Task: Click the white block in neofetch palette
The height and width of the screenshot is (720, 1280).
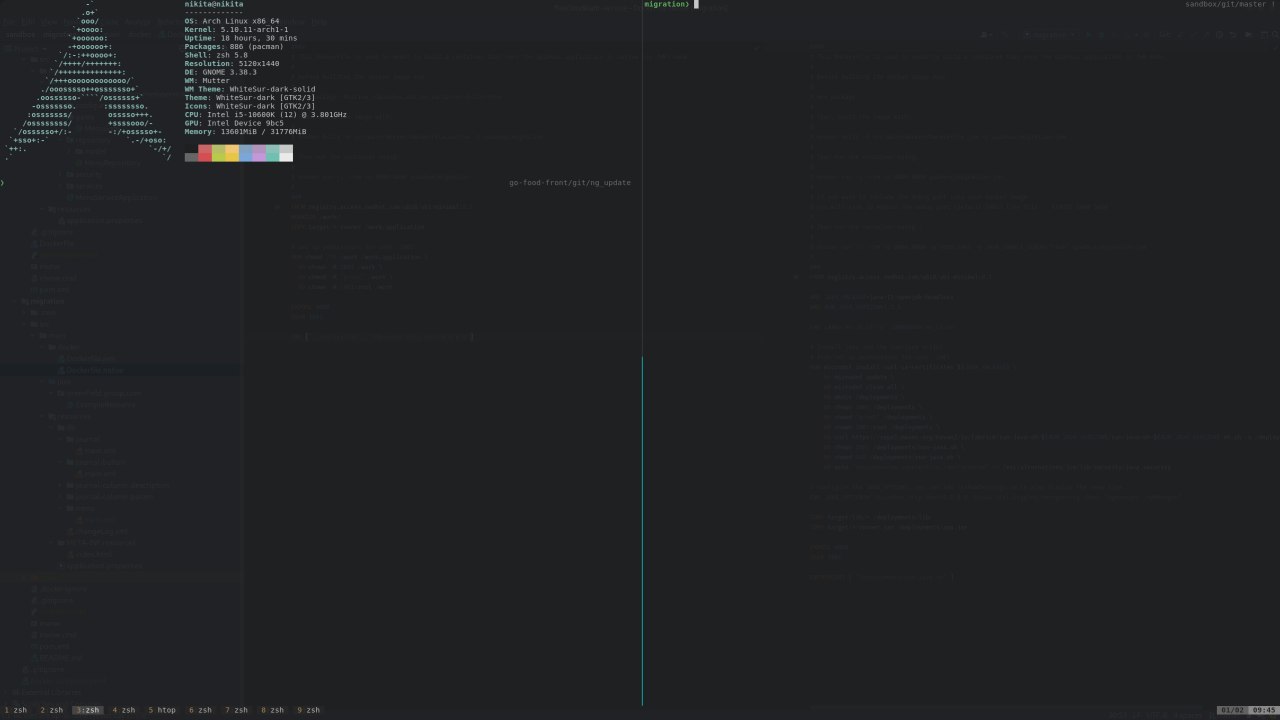Action: coord(286,153)
